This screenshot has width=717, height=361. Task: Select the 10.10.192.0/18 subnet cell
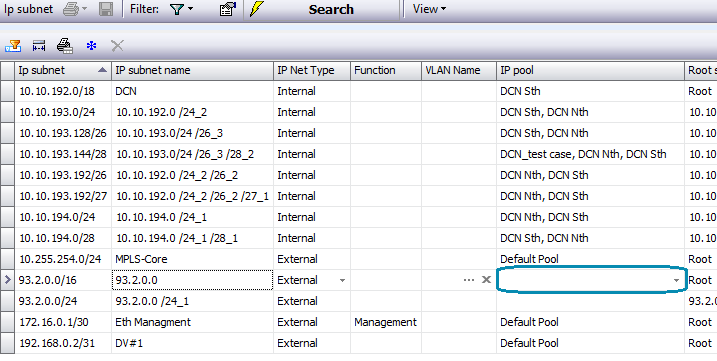63,91
